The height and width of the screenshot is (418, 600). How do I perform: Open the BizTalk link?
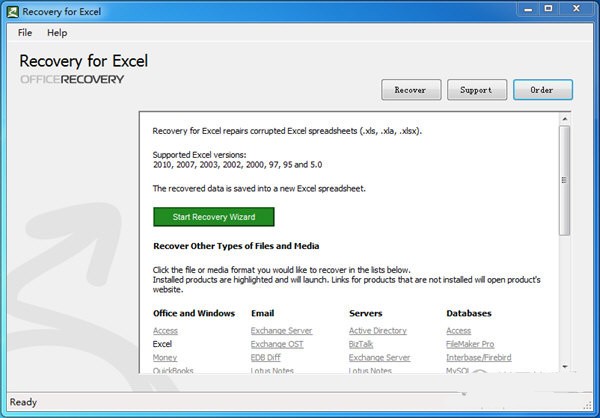[361, 344]
